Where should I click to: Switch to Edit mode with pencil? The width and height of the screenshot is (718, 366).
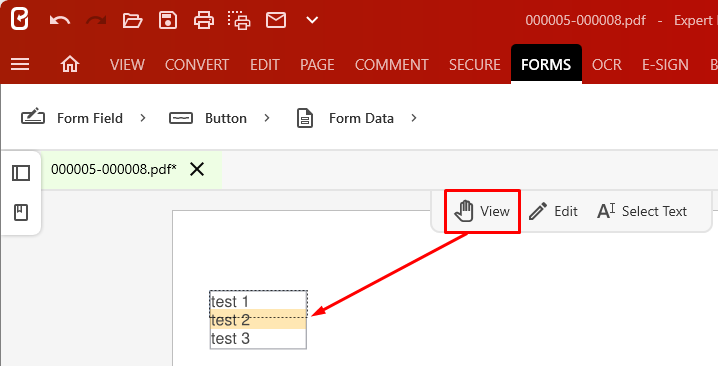click(553, 211)
